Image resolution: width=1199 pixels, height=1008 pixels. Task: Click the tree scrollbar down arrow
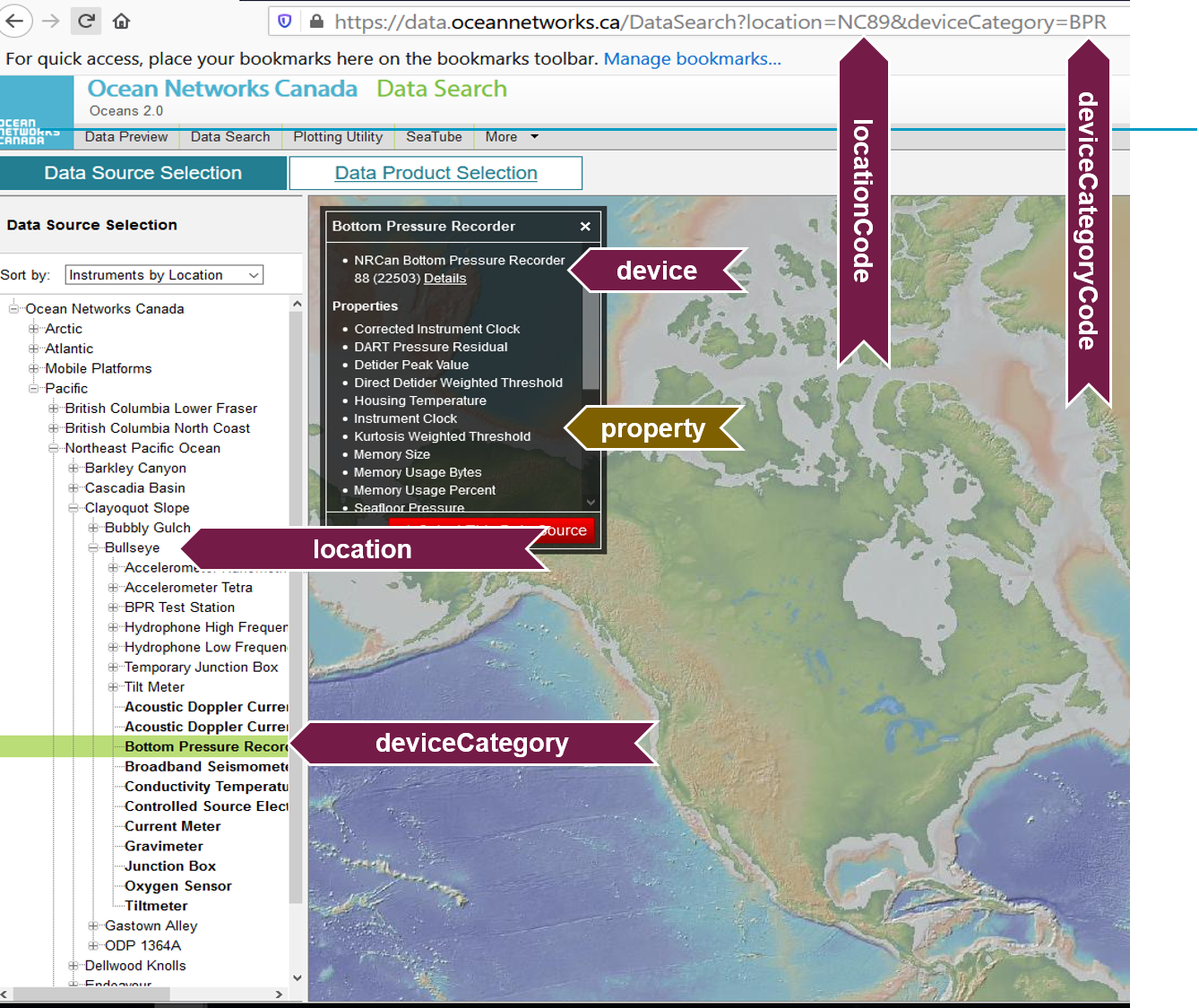tap(297, 978)
